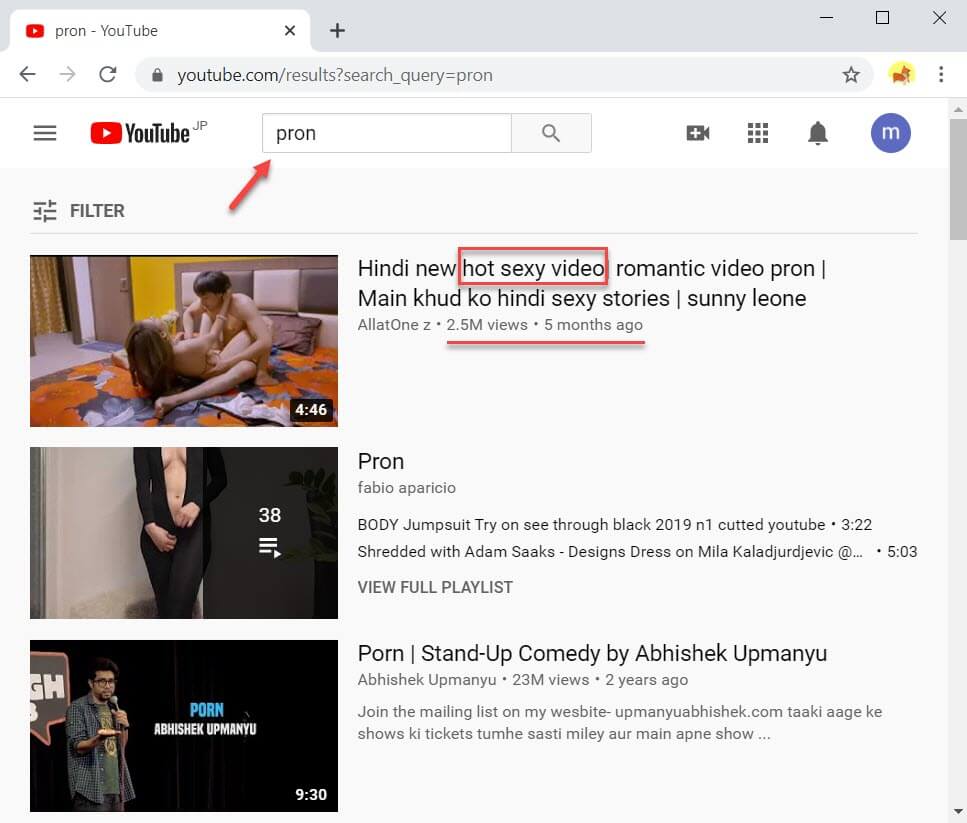Open the 38-video playlist thumbnail
The height and width of the screenshot is (823, 967).
[184, 533]
